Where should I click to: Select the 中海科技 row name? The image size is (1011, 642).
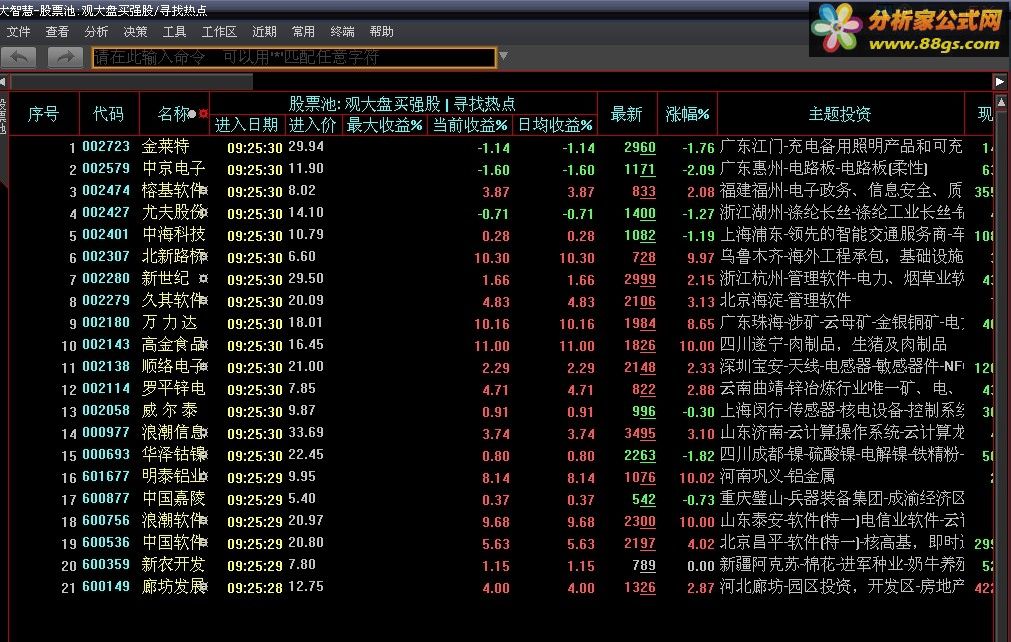(x=173, y=234)
